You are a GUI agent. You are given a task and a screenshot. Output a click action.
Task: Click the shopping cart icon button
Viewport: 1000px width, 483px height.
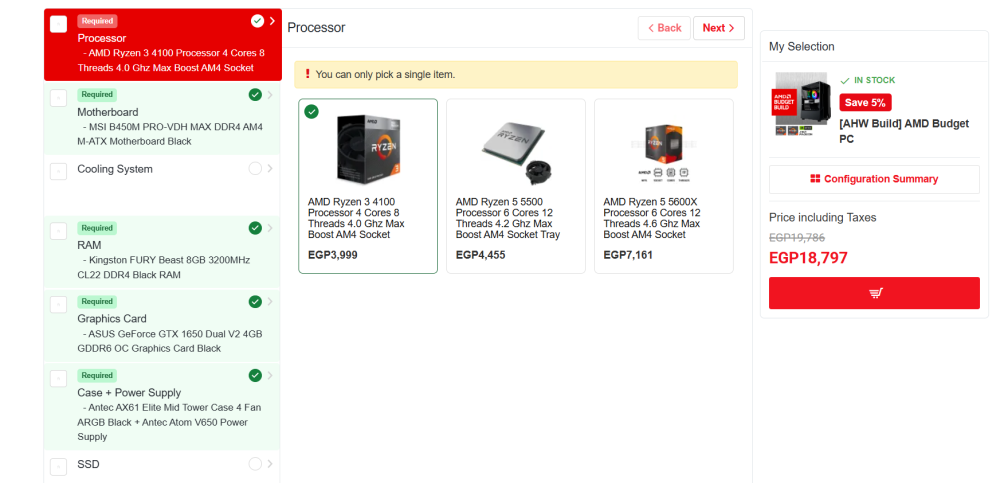874,293
